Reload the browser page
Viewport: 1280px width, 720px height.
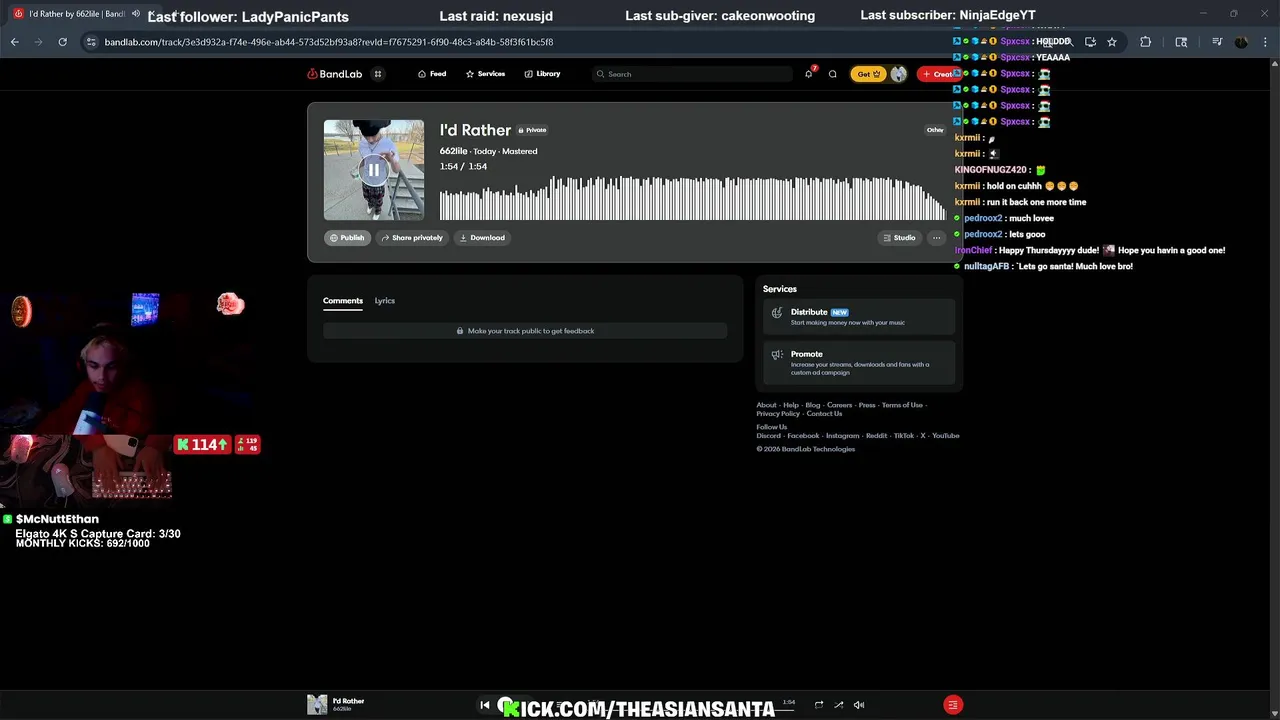tap(62, 42)
